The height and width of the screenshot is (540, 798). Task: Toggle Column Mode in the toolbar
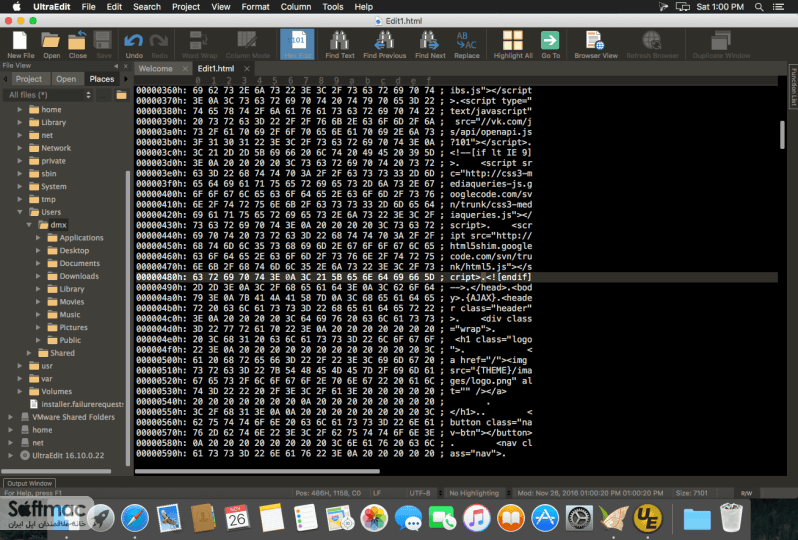tap(247, 45)
